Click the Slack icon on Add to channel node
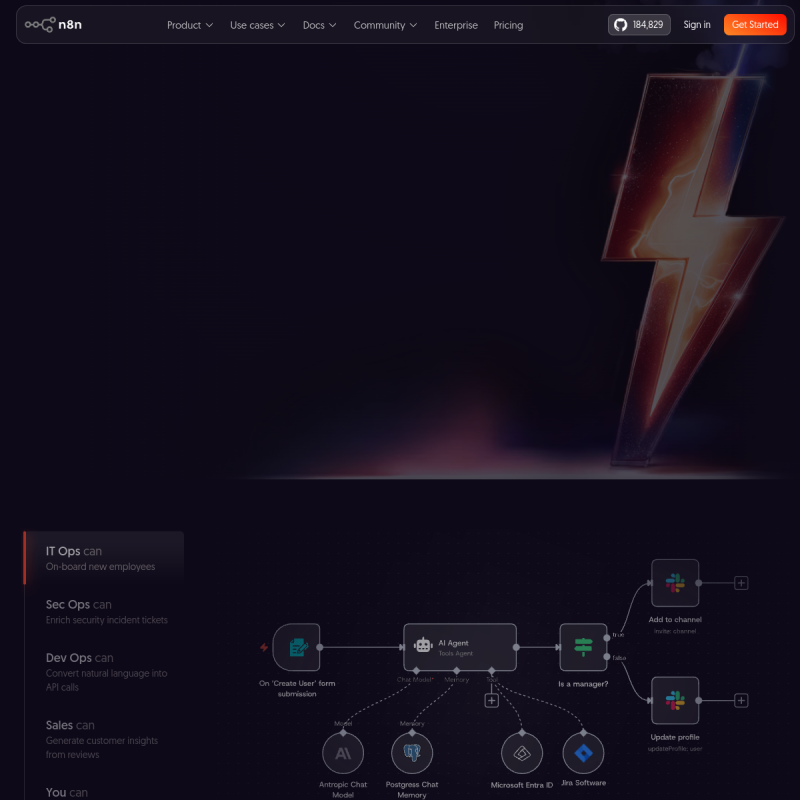The width and height of the screenshot is (800, 800). (675, 583)
